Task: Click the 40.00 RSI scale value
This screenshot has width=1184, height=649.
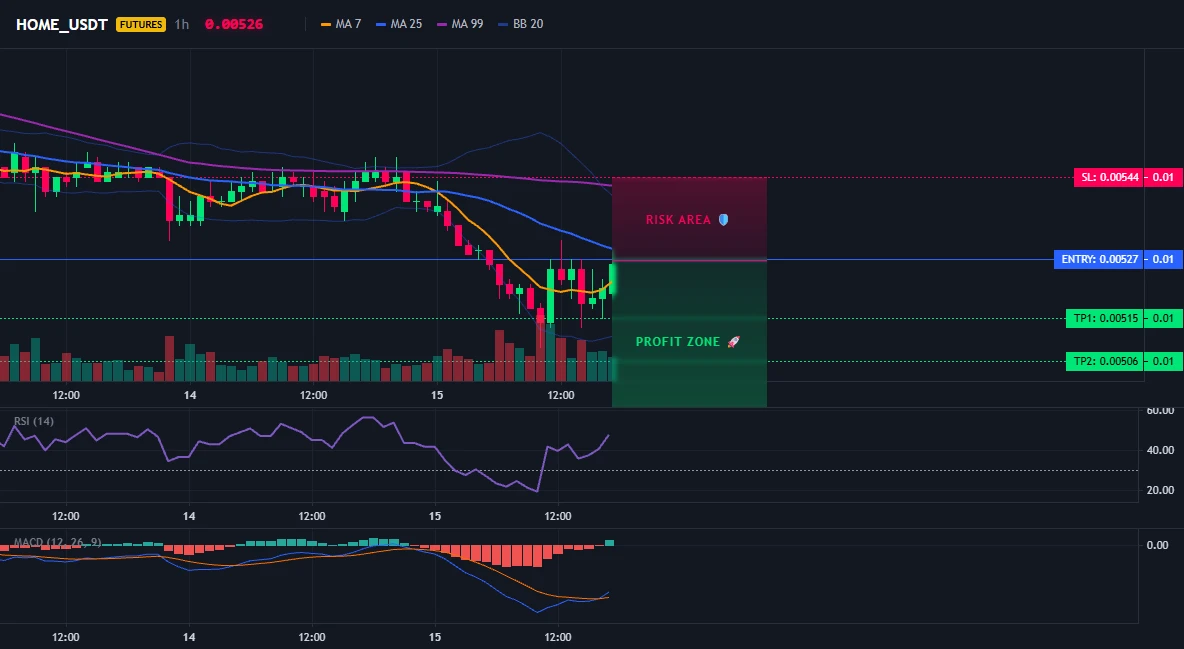Action: 1160,450
